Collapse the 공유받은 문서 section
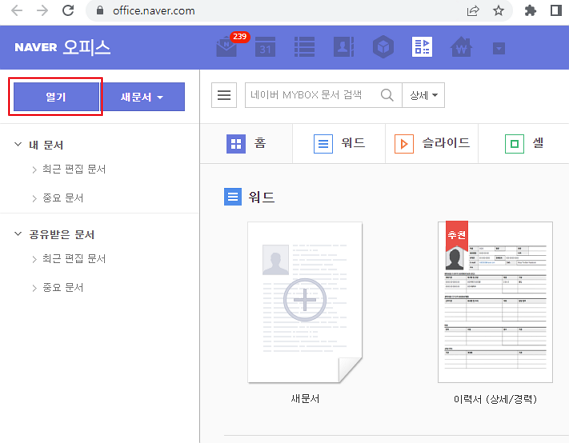This screenshot has width=569, height=443. click(x=18, y=234)
